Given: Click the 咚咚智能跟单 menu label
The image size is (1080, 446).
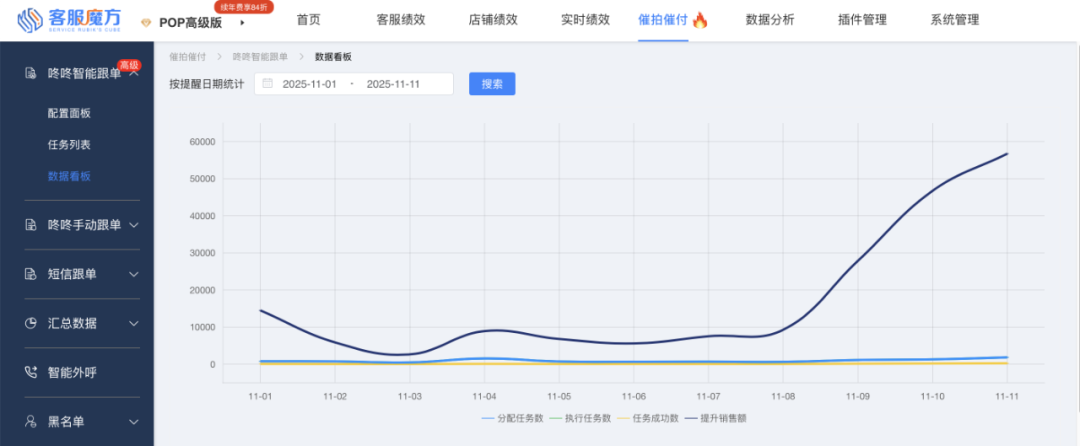Looking at the screenshot, I should point(84,73).
